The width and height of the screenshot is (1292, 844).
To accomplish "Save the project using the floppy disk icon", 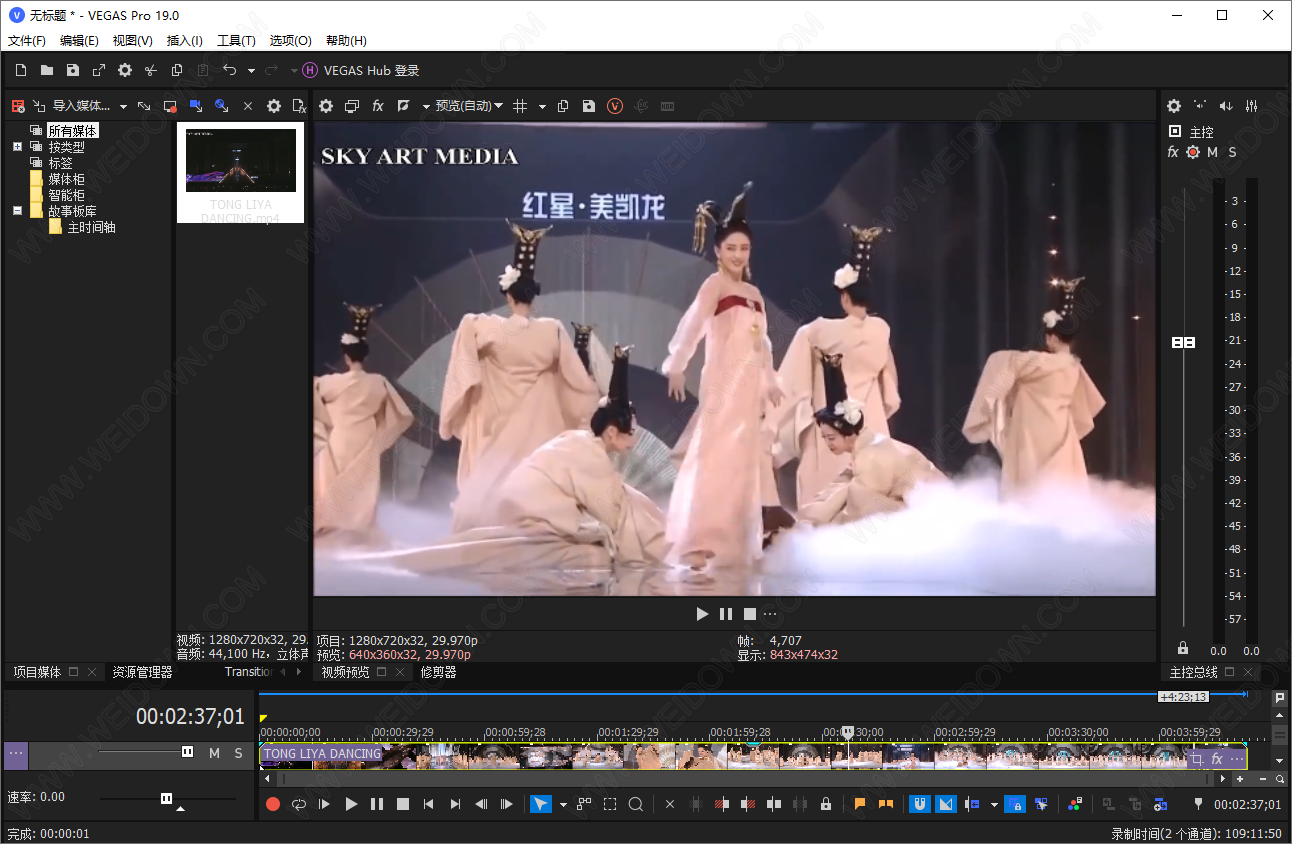I will point(73,70).
